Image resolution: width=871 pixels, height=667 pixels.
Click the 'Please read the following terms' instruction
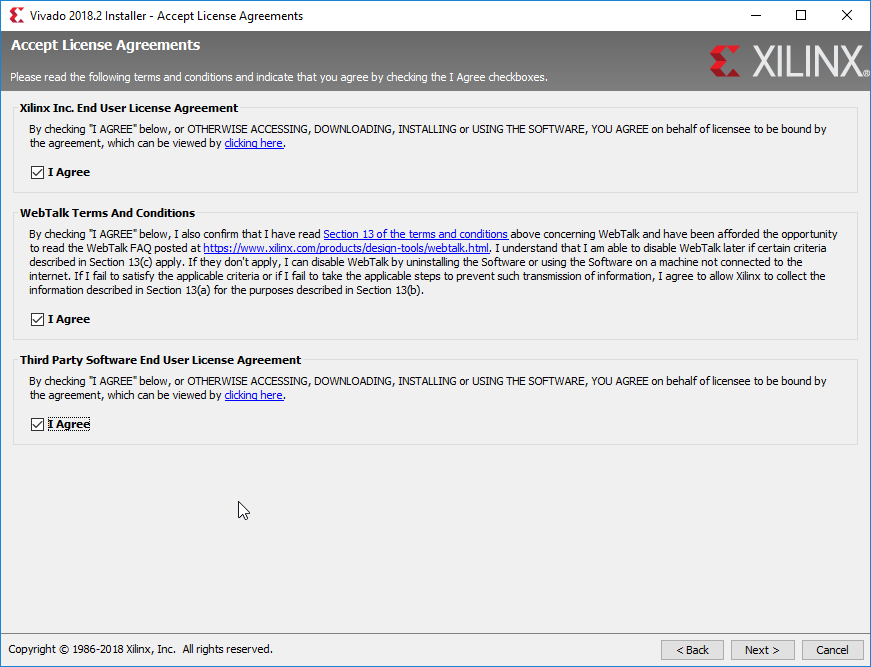tap(279, 77)
